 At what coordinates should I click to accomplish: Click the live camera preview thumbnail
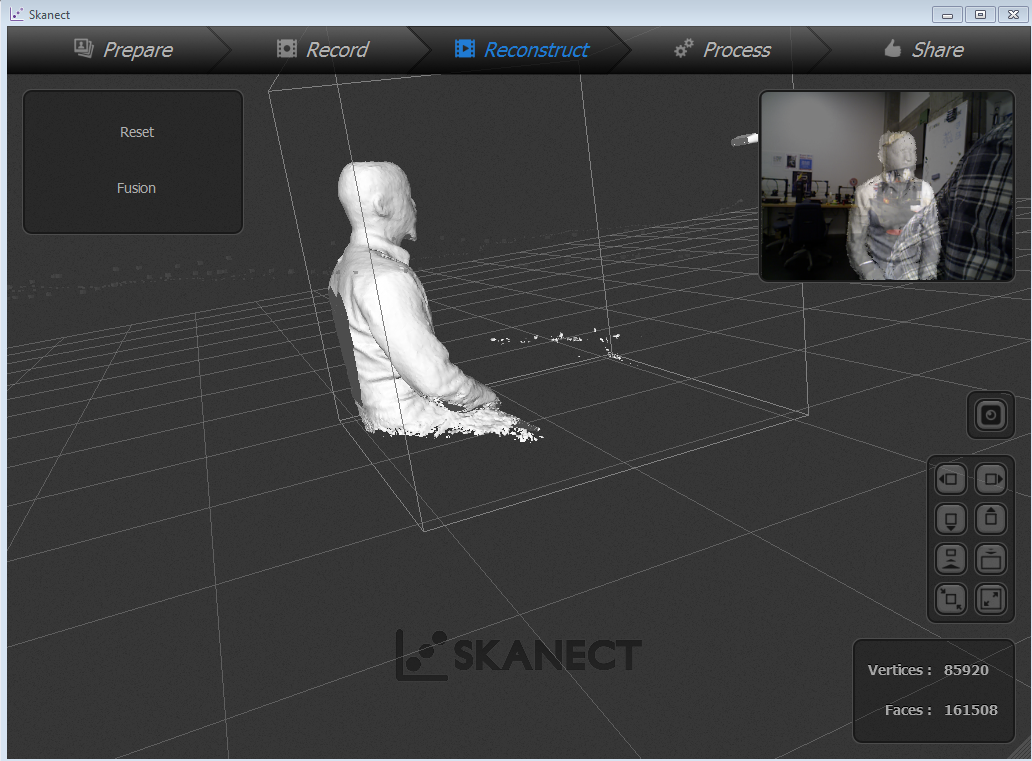click(887, 186)
